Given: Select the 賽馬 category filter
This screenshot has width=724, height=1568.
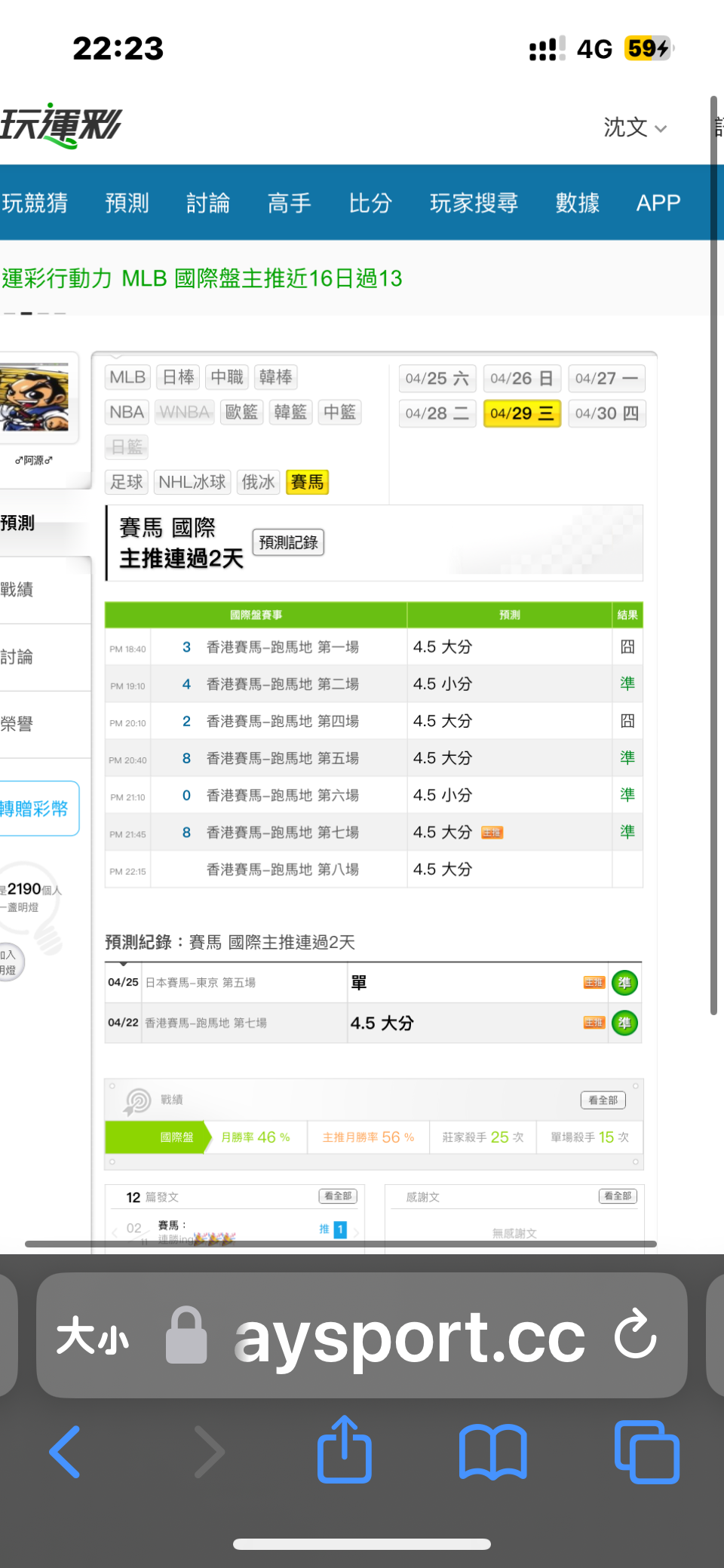Looking at the screenshot, I should coord(307,482).
